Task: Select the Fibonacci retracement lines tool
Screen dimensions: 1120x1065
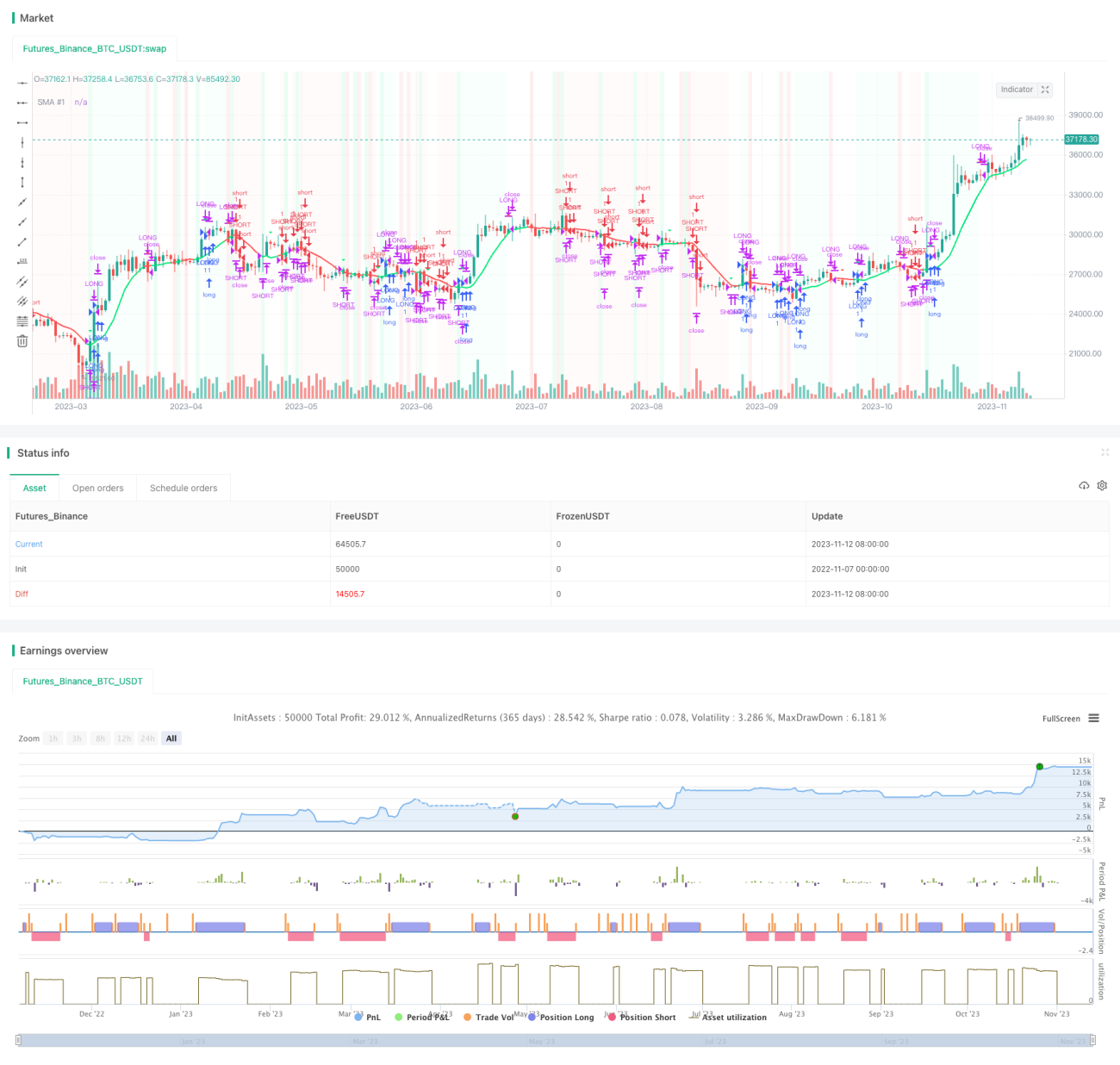Action: [22, 321]
